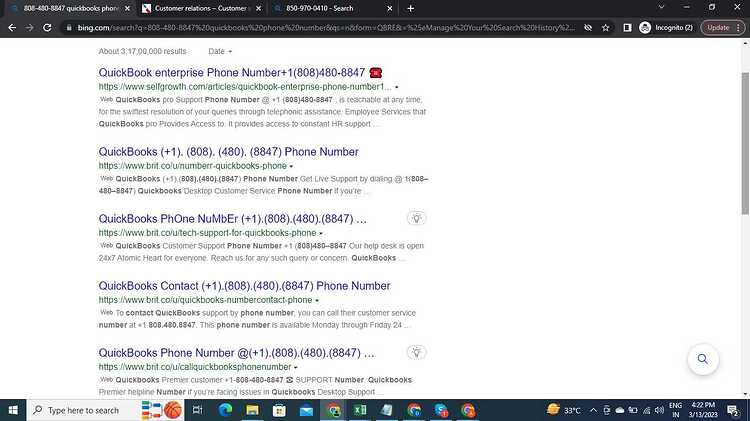Viewport: 750px width, 421px height.
Task: Reload the Bing search page
Action: (x=47, y=28)
